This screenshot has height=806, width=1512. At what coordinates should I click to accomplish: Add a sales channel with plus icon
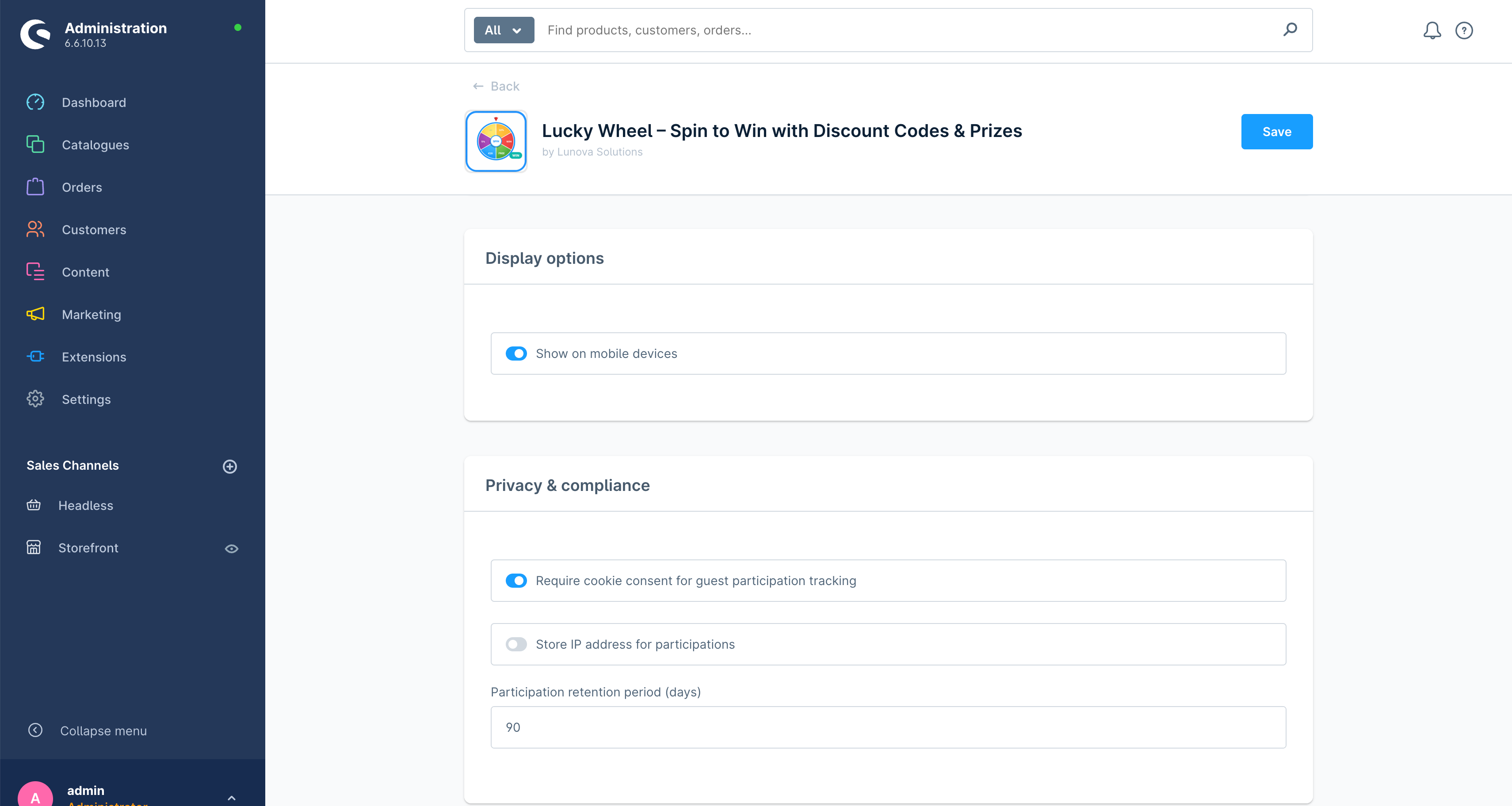click(229, 466)
